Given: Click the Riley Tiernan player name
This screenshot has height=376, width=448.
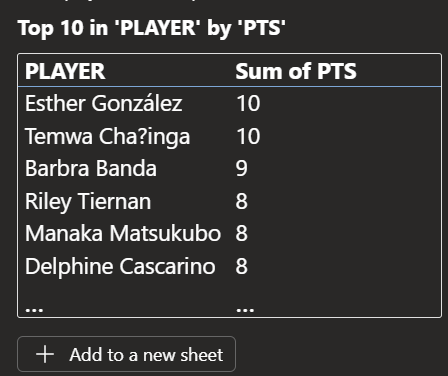Looking at the screenshot, I should pyautogui.click(x=88, y=202).
